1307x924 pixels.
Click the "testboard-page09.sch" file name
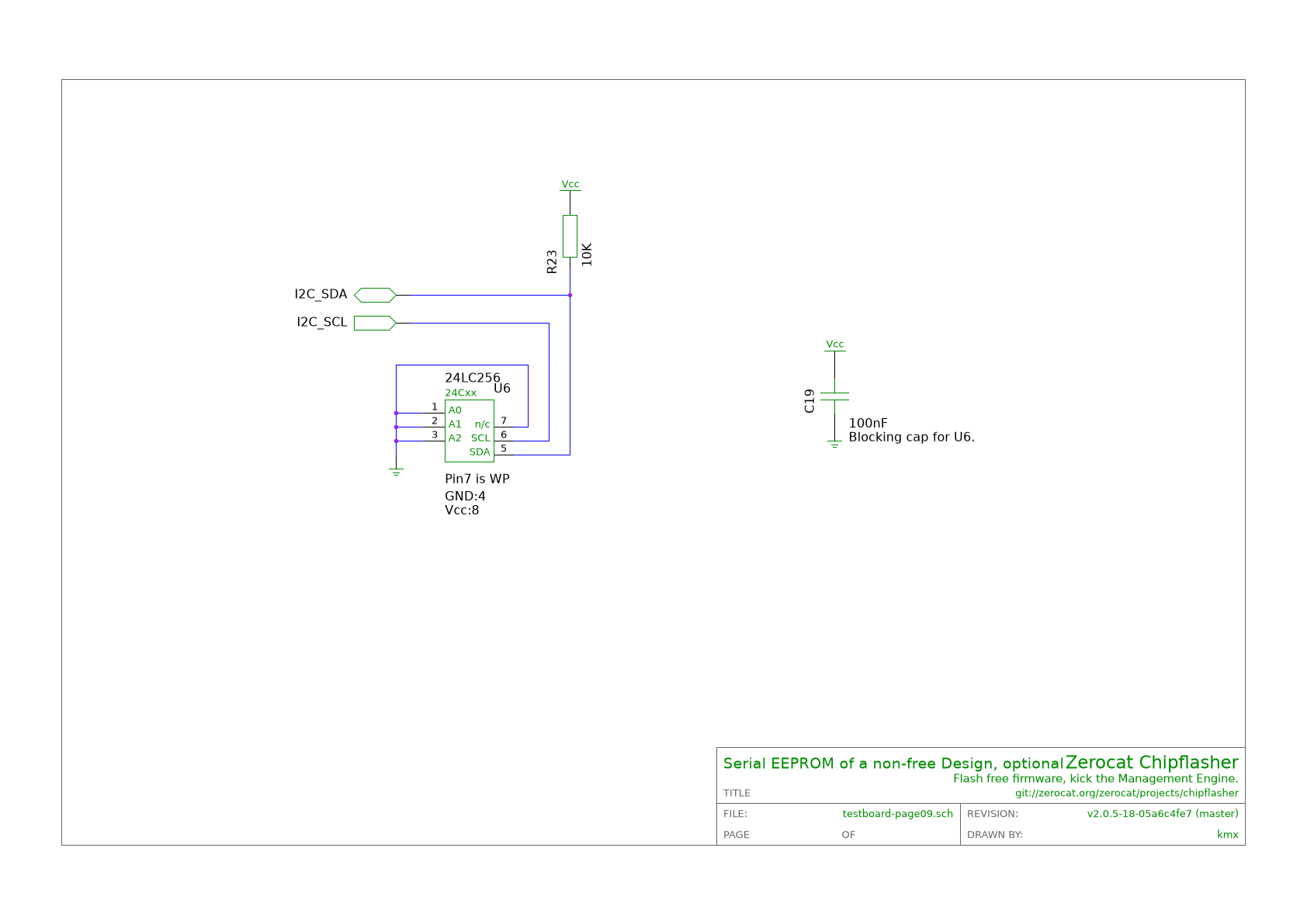tap(898, 814)
